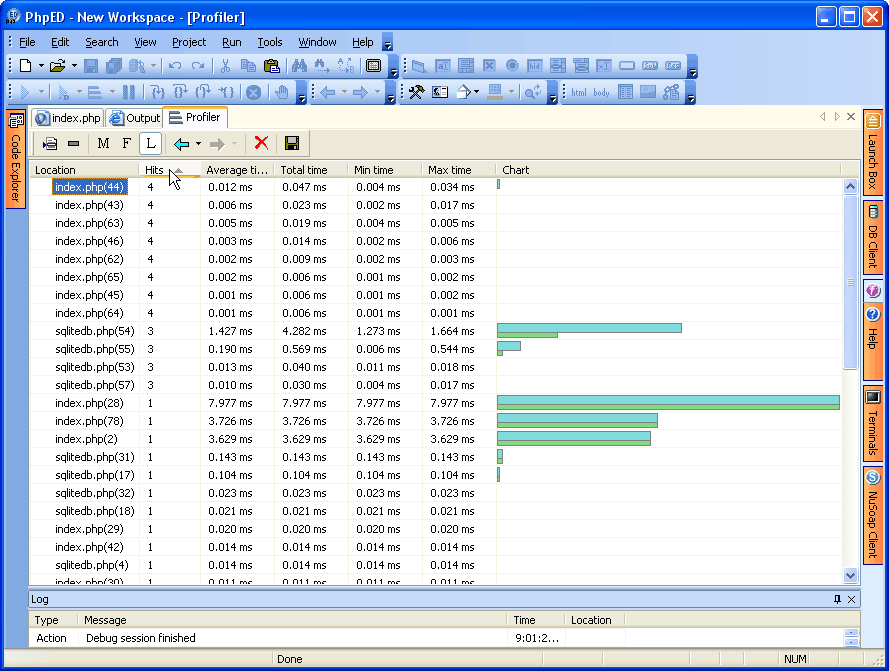Switch to the index.php tab
Viewport: 889px width, 671px height.
click(68, 118)
